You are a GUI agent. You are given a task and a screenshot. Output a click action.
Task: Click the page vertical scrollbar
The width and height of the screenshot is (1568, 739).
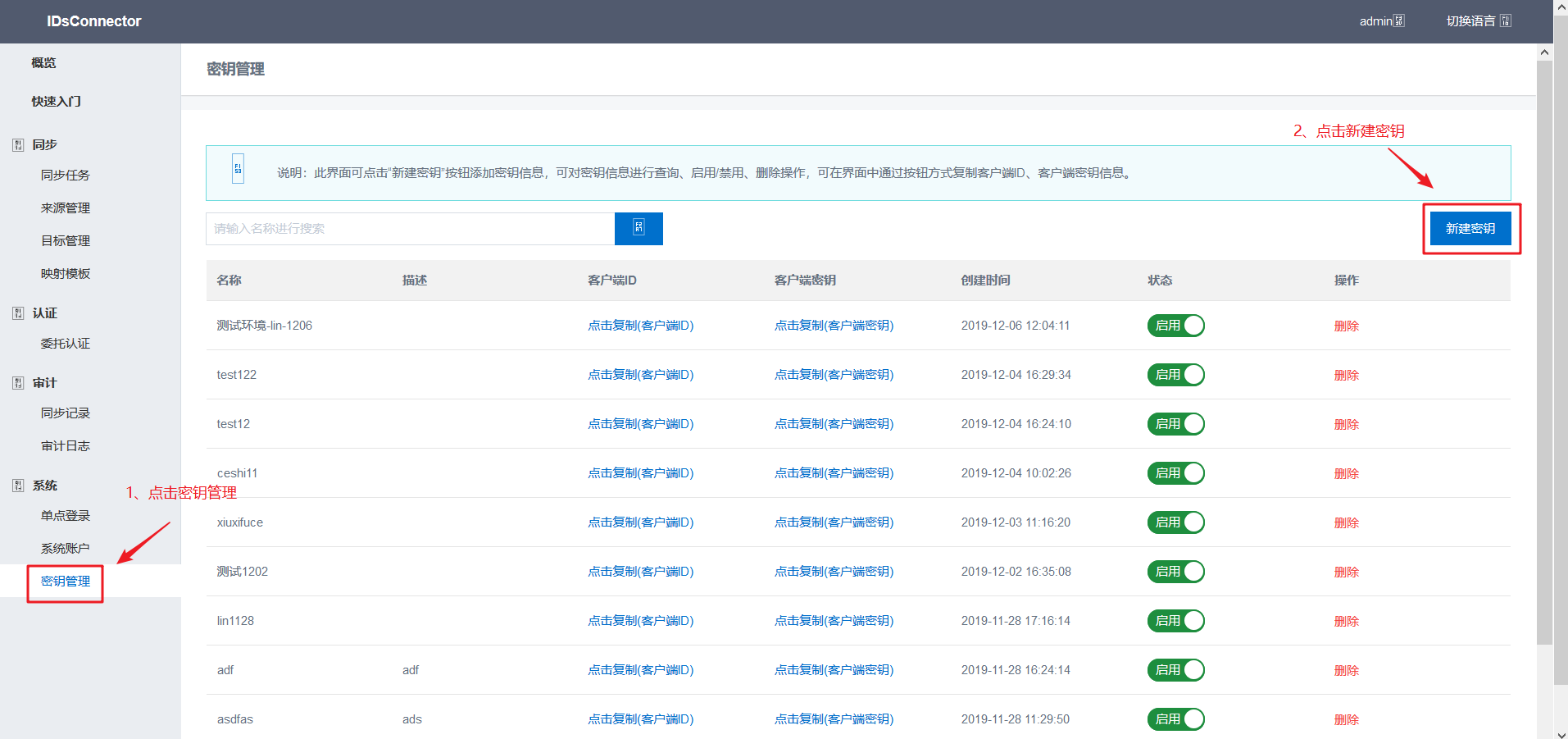[x=1544, y=353]
